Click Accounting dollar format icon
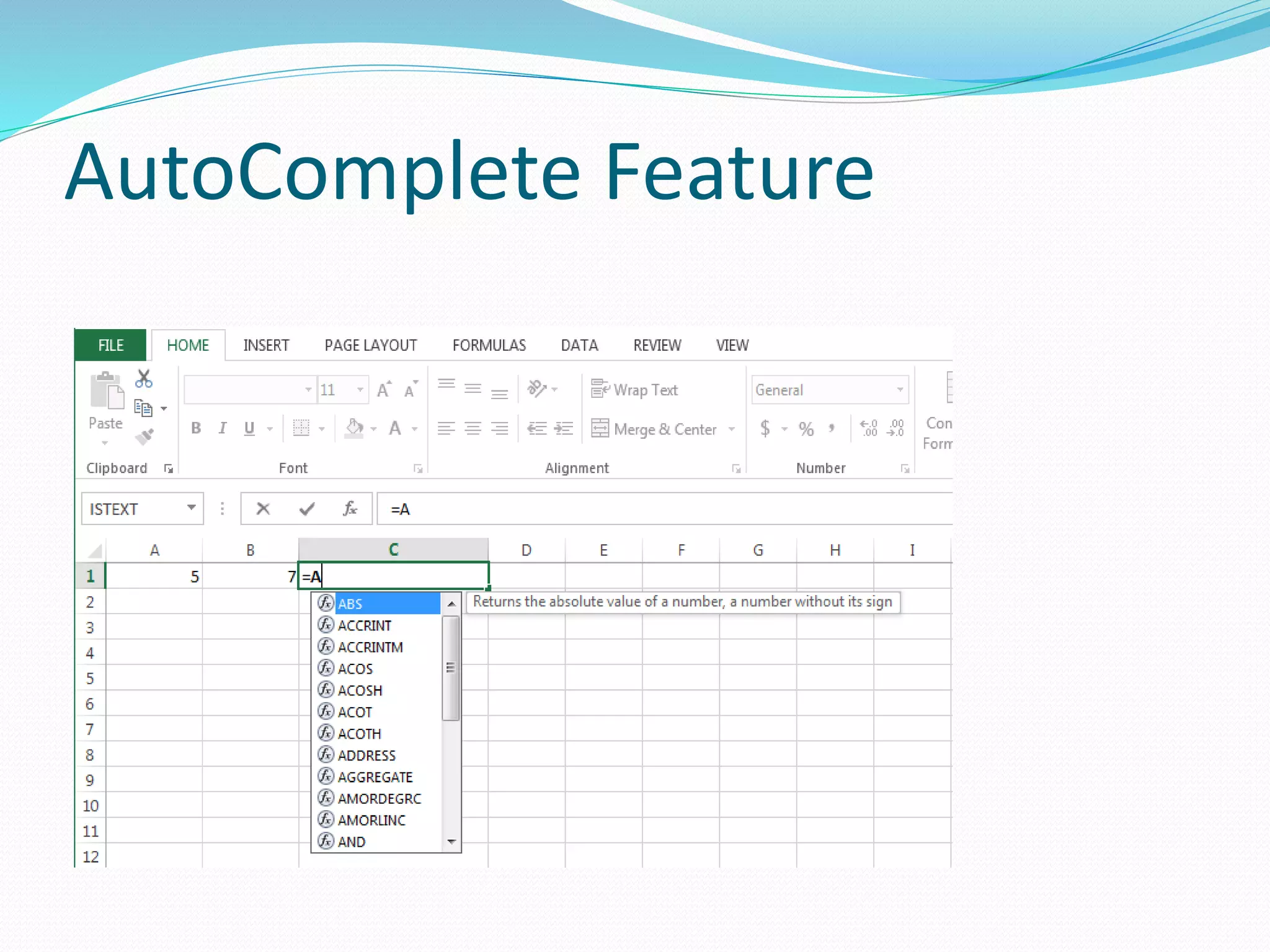The width and height of the screenshot is (1270, 952). [765, 428]
